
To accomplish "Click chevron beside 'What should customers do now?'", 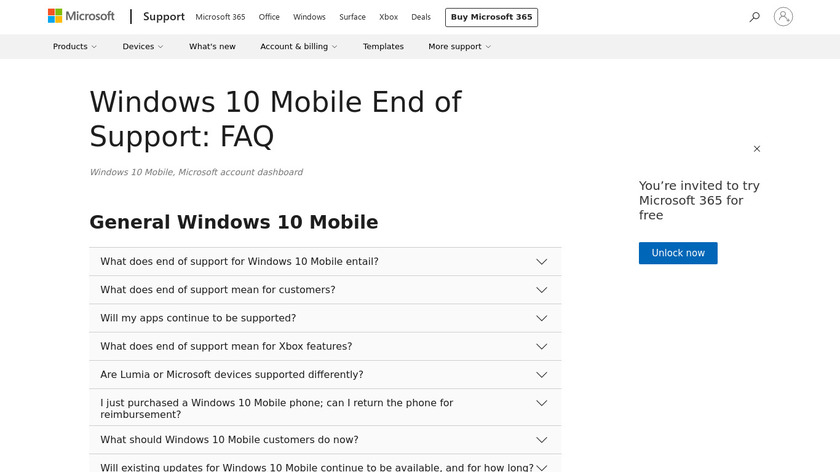I will (541, 440).
